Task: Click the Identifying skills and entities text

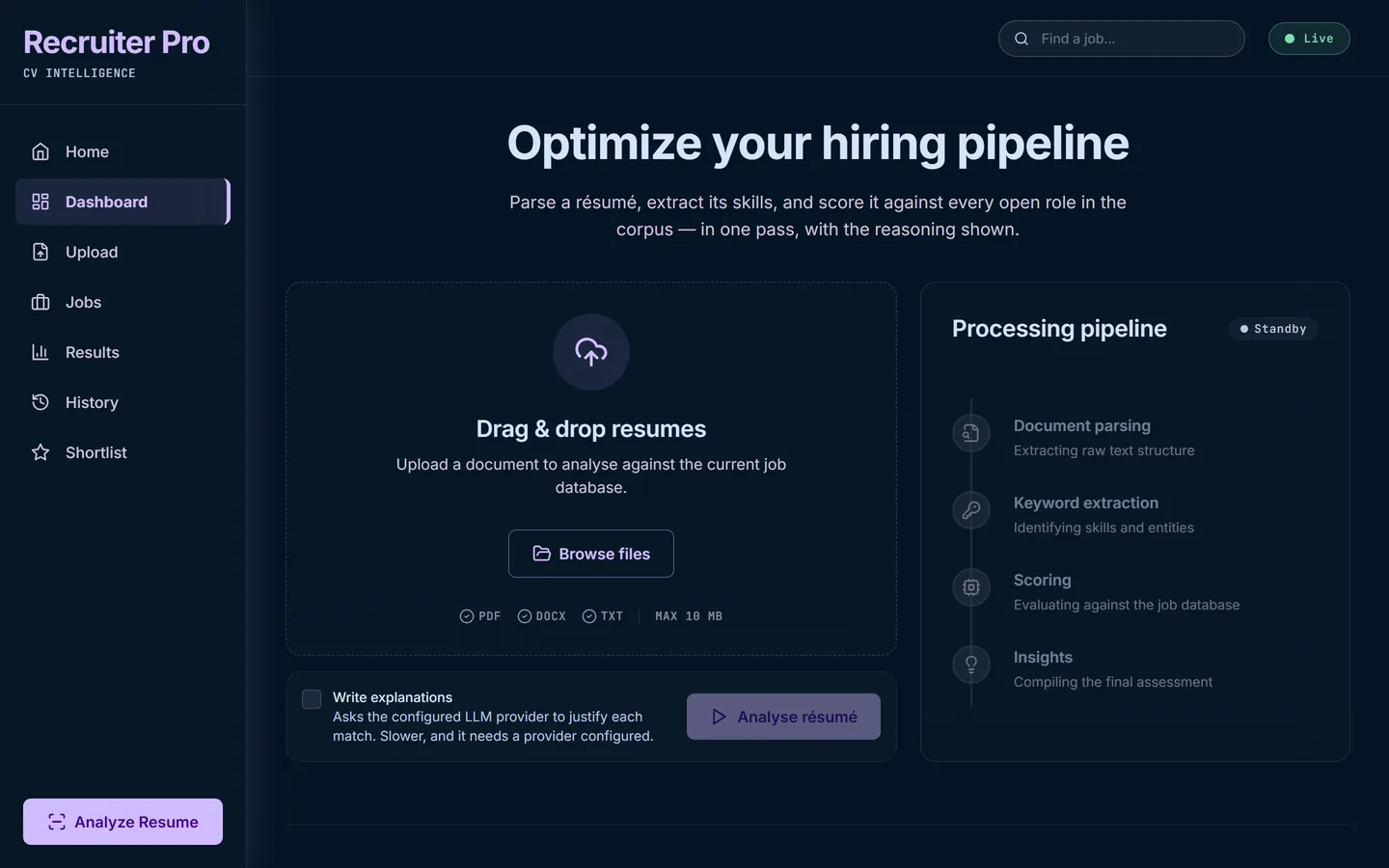Action: tap(1103, 528)
